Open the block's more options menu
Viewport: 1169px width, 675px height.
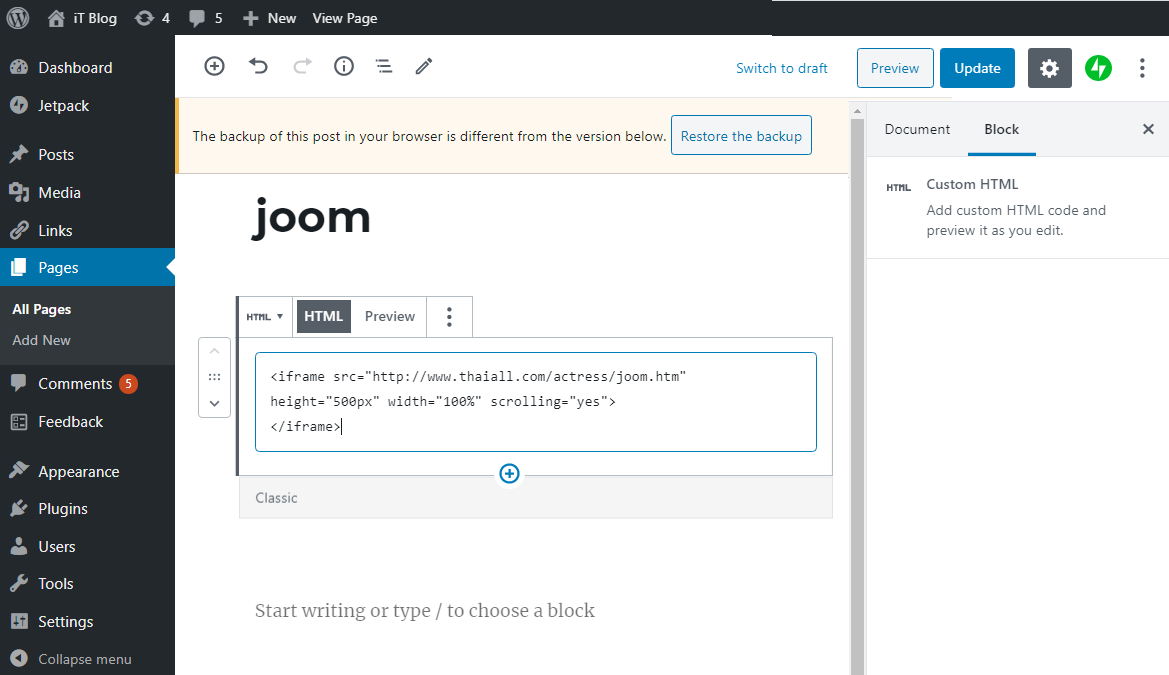tap(449, 316)
